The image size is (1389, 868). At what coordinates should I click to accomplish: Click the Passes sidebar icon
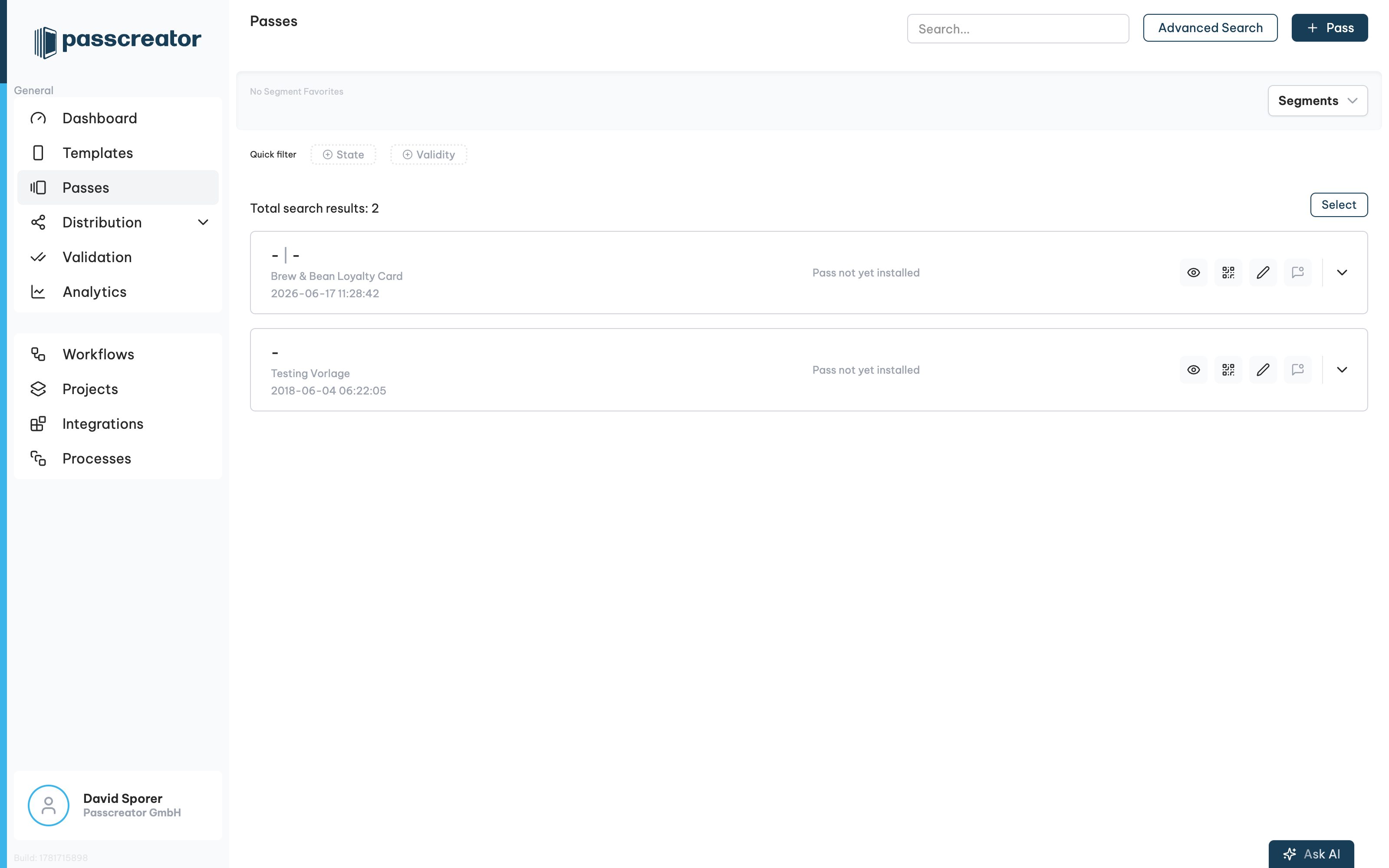tap(38, 188)
